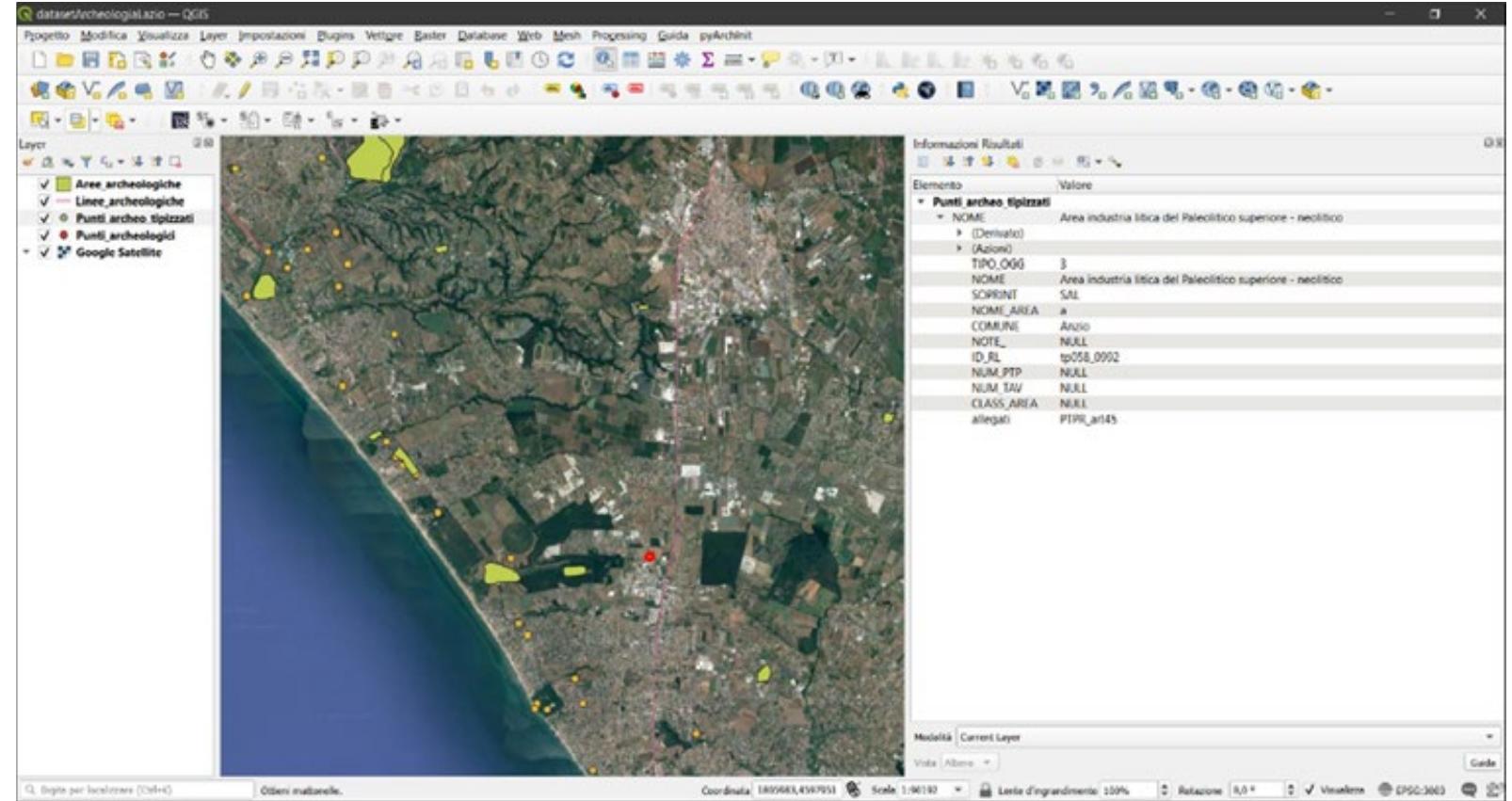Click the COMUNE value Anzio

1074,326
